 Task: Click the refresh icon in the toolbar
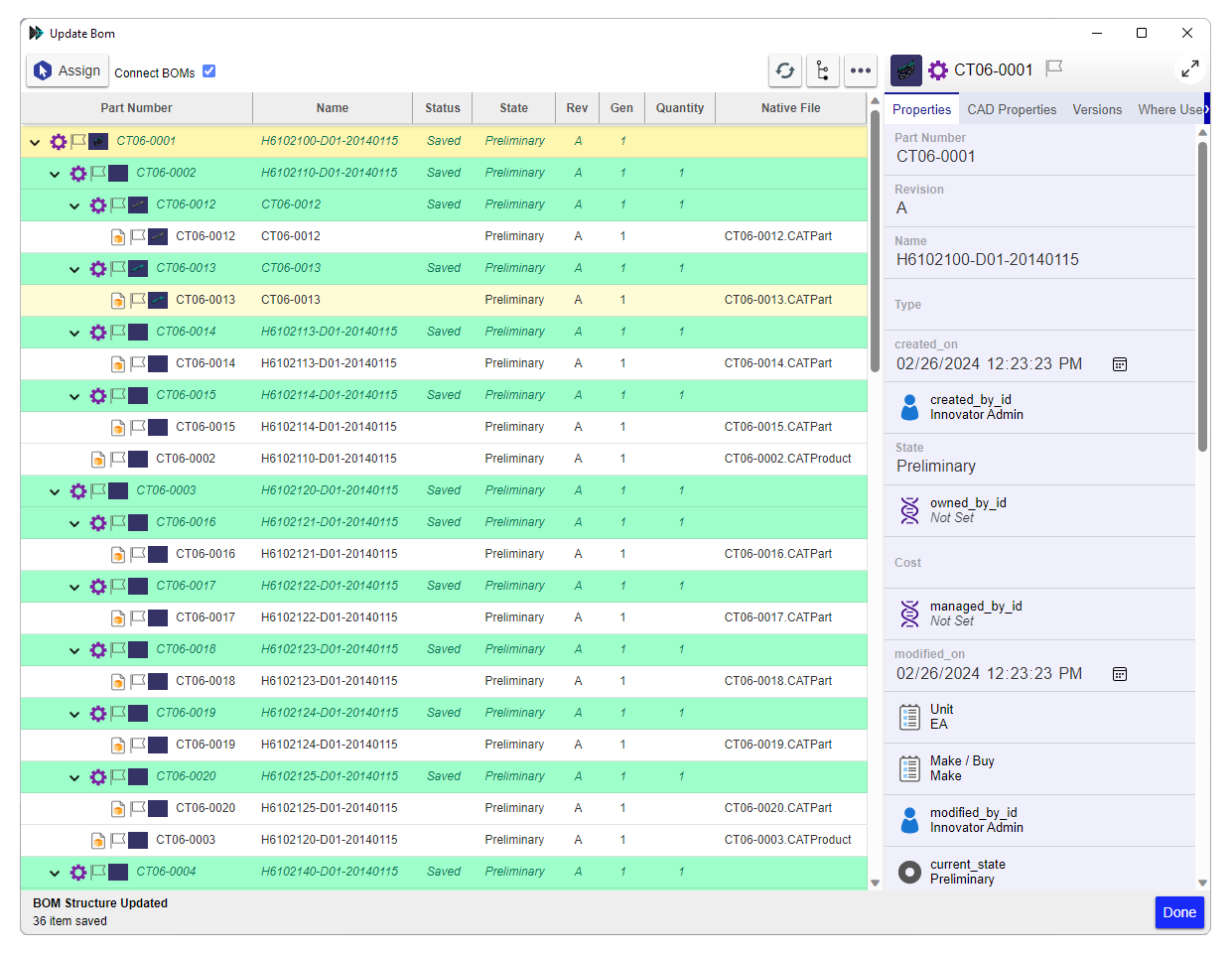coord(785,70)
